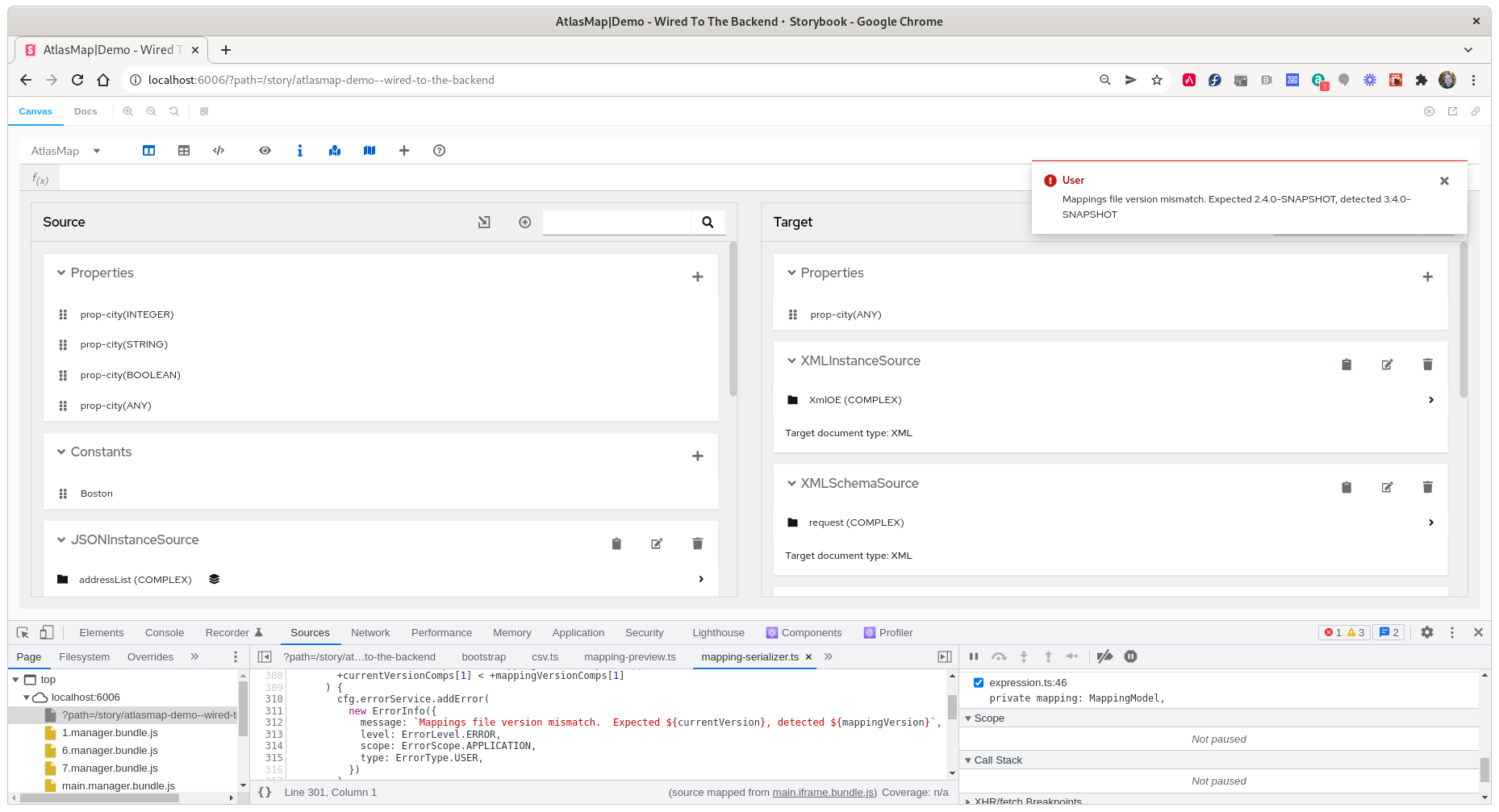Image resolution: width=1499 pixels, height=812 pixels.
Task: Delete the JSONInstanceSource with trash icon
Action: point(697,543)
